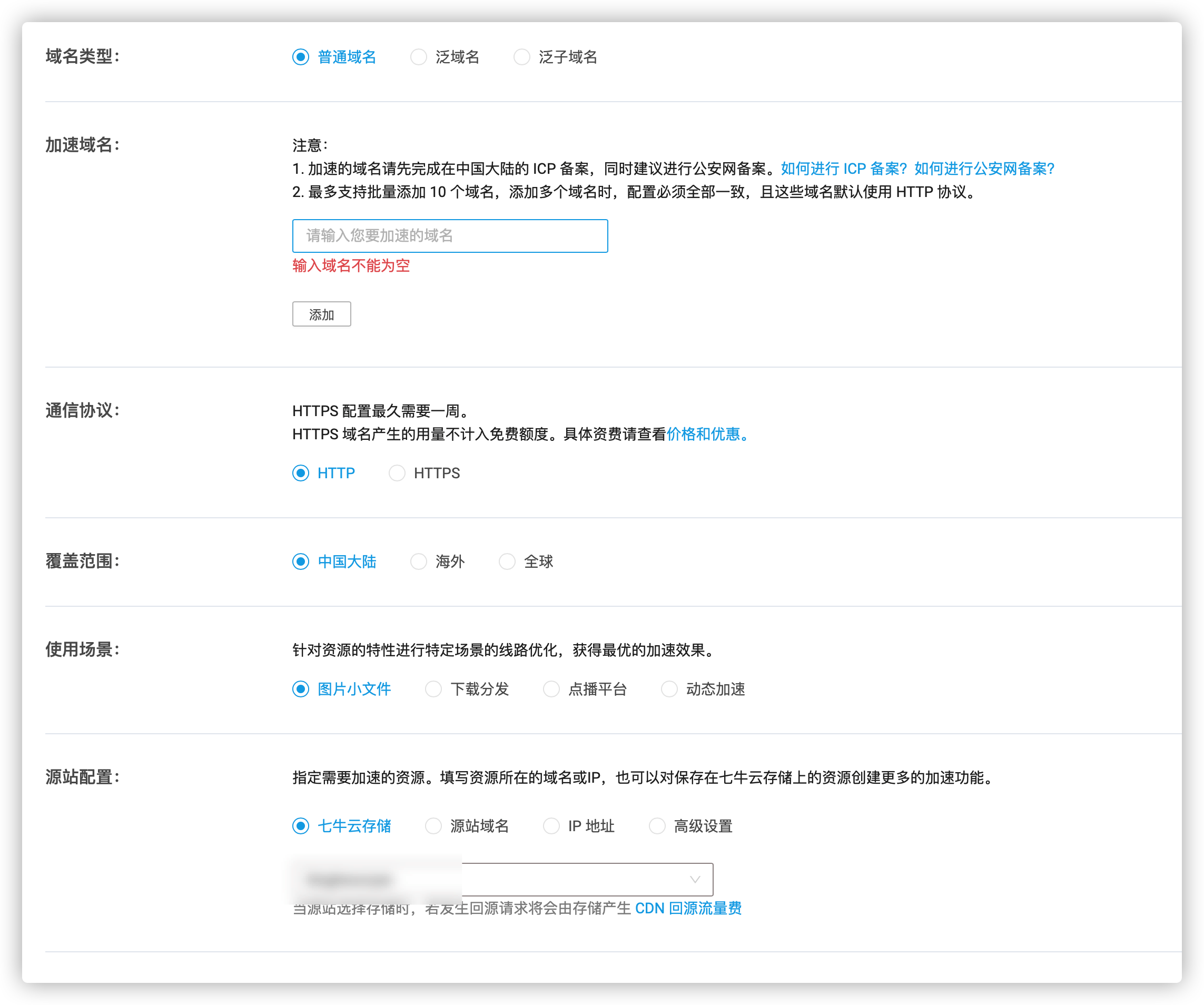Select the HTTP protocol radio
Image resolution: width=1204 pixels, height=1005 pixels.
point(300,473)
